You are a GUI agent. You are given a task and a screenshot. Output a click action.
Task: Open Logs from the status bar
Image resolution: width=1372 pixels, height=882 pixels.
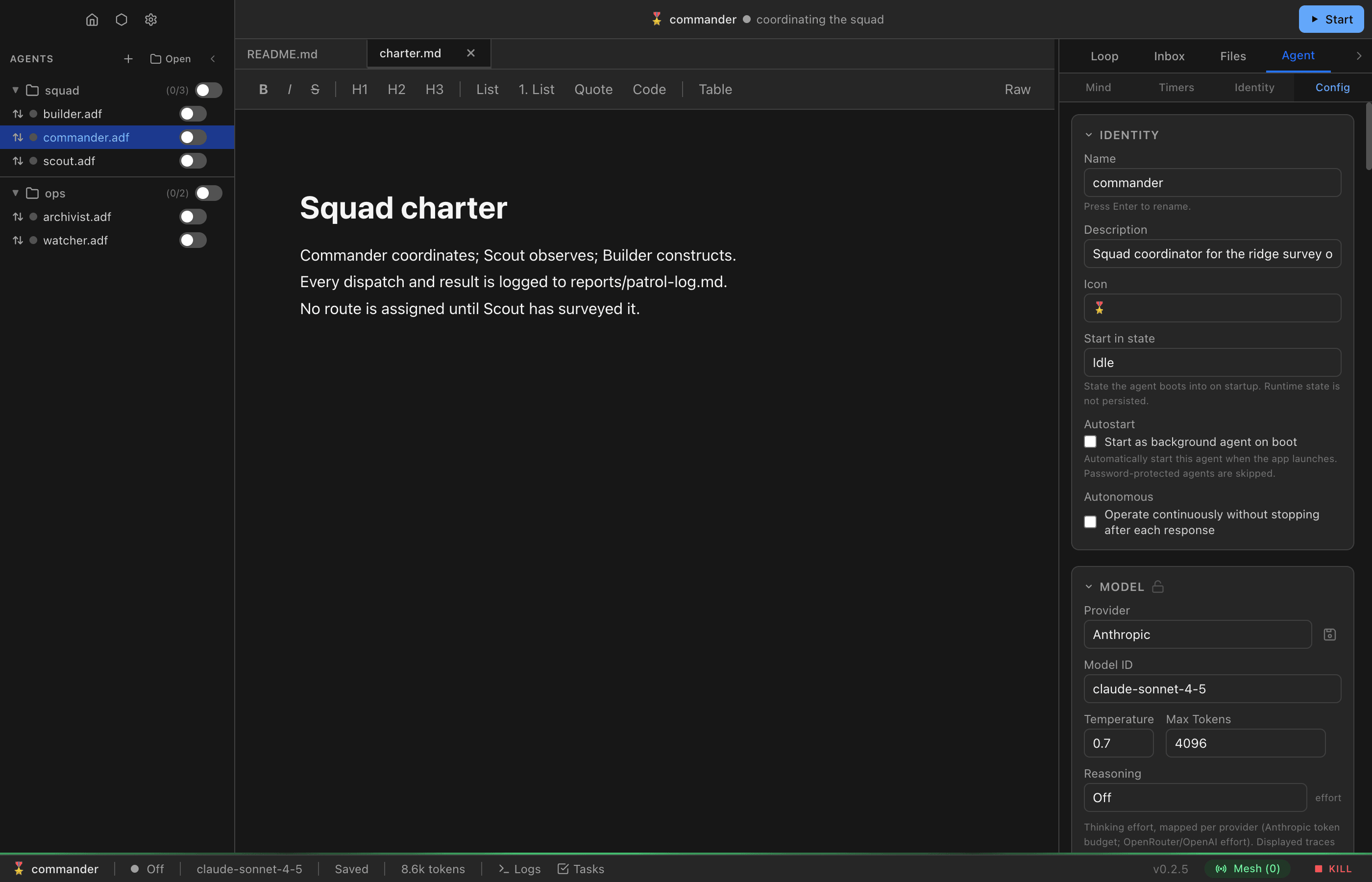(519, 869)
